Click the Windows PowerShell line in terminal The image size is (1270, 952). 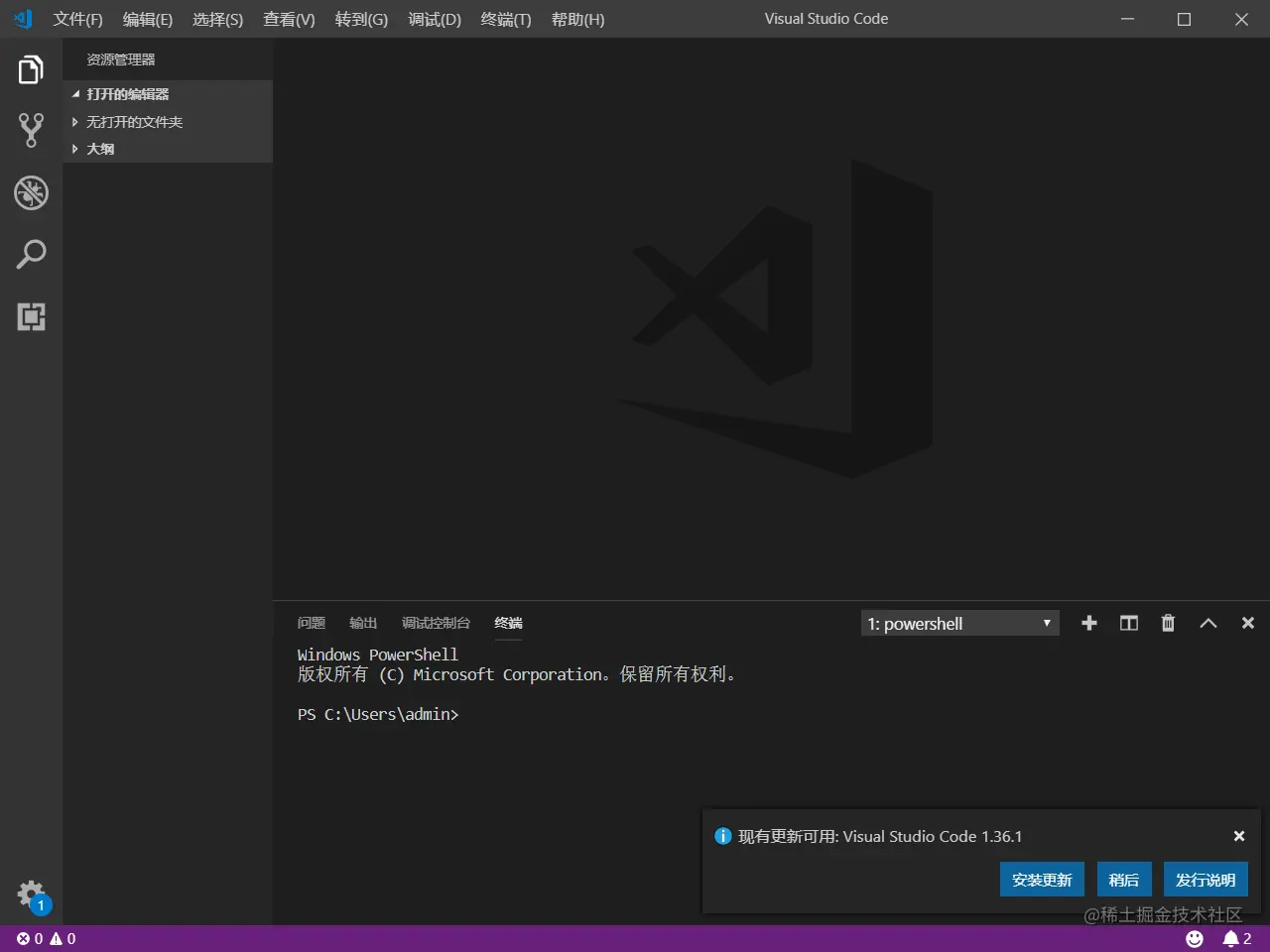click(378, 654)
